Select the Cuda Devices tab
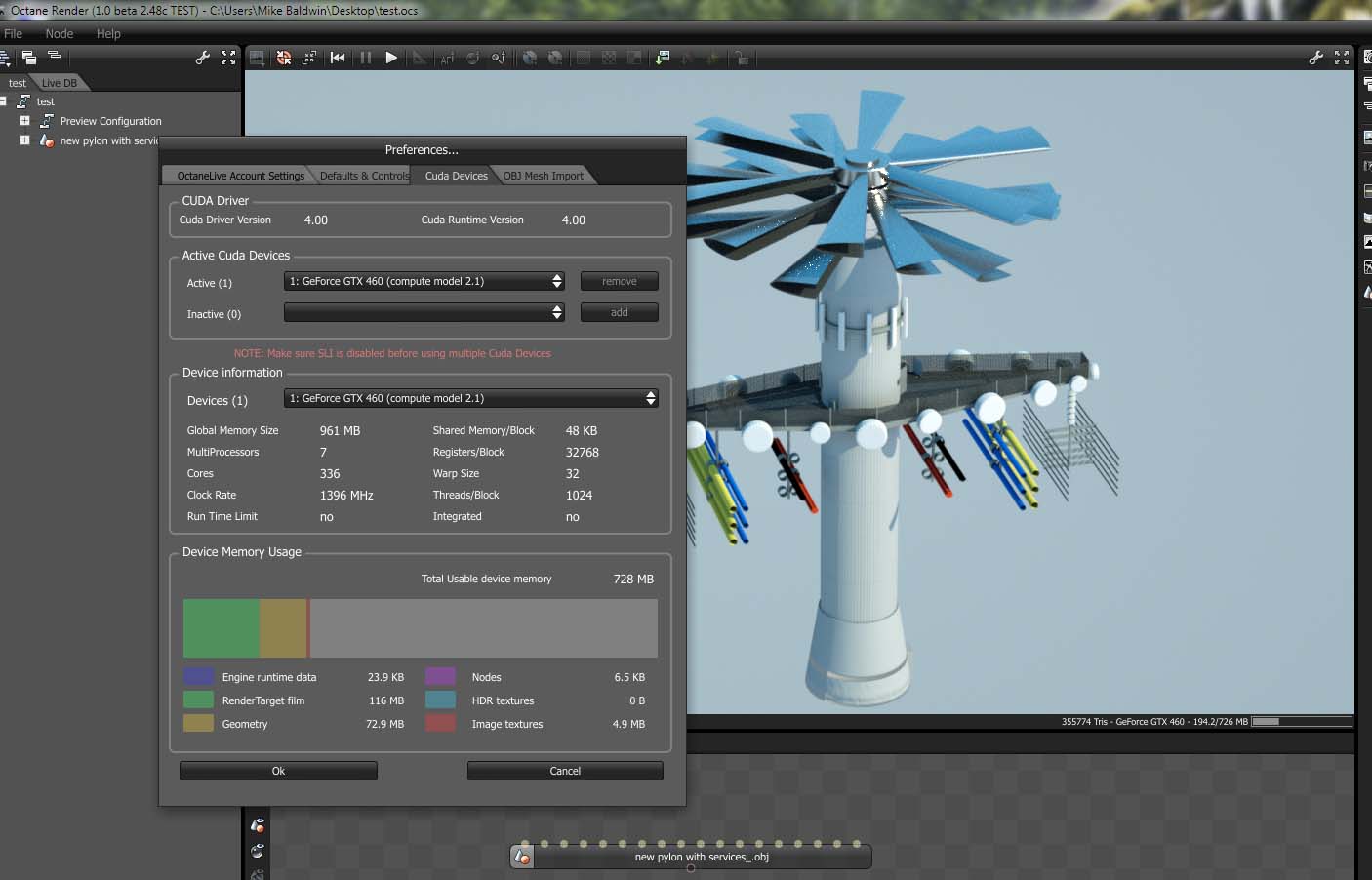 (456, 176)
